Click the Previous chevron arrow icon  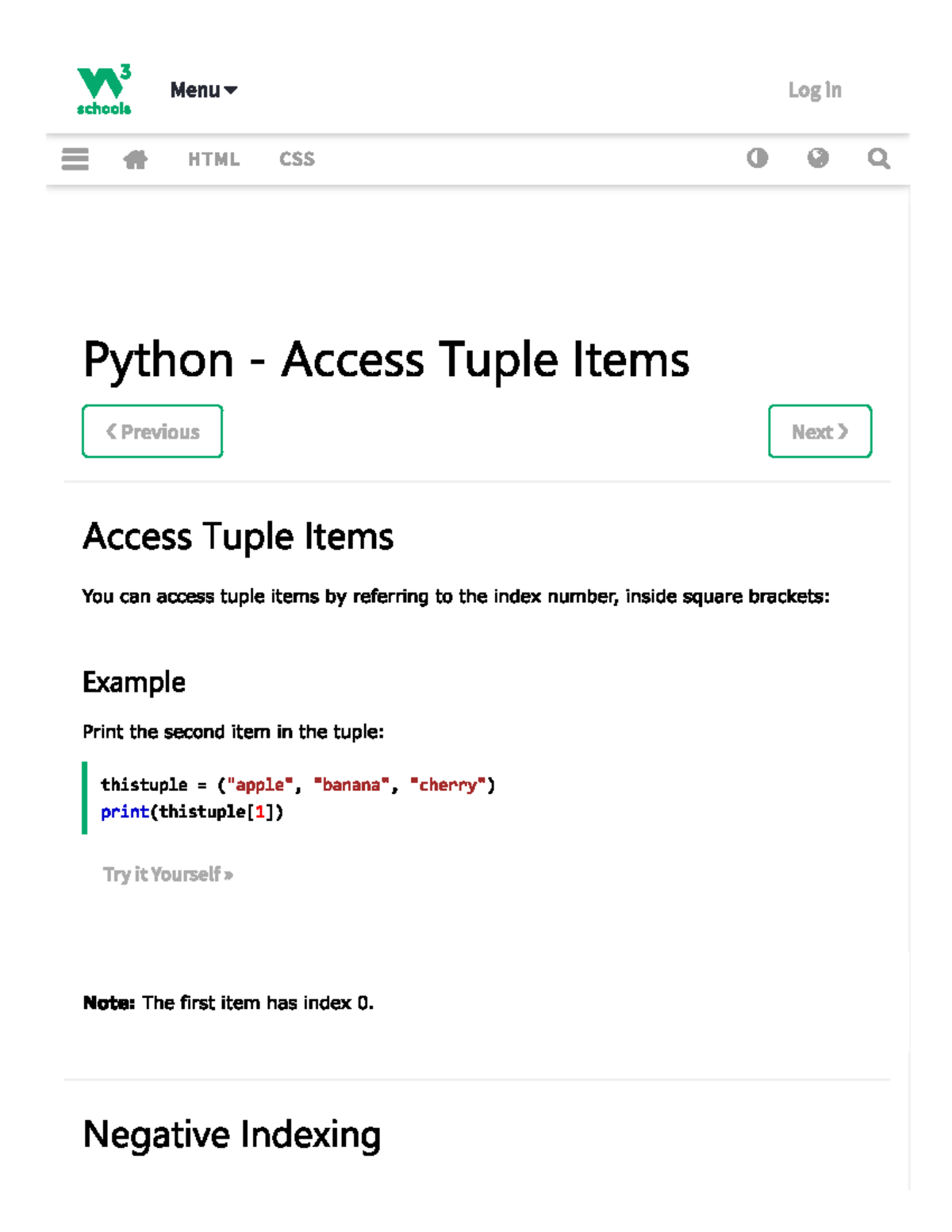coord(110,431)
